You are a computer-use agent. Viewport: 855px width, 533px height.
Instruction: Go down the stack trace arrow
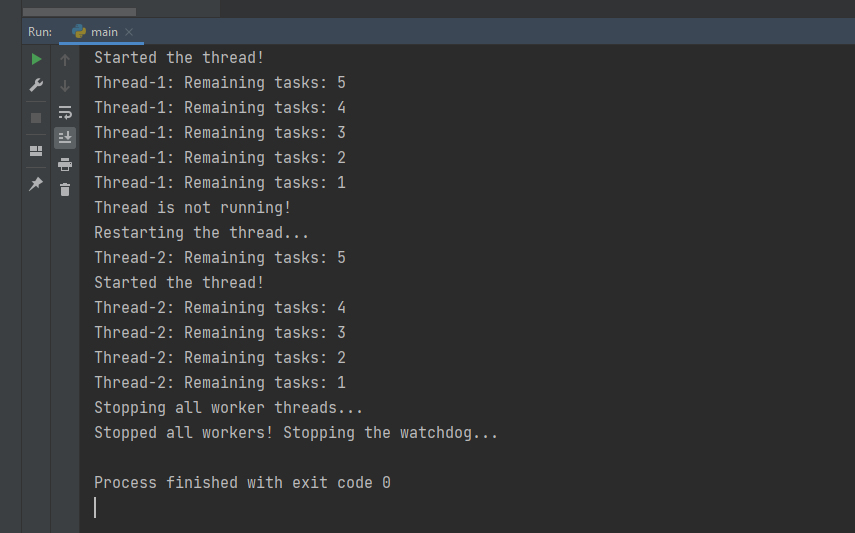pyautogui.click(x=65, y=86)
